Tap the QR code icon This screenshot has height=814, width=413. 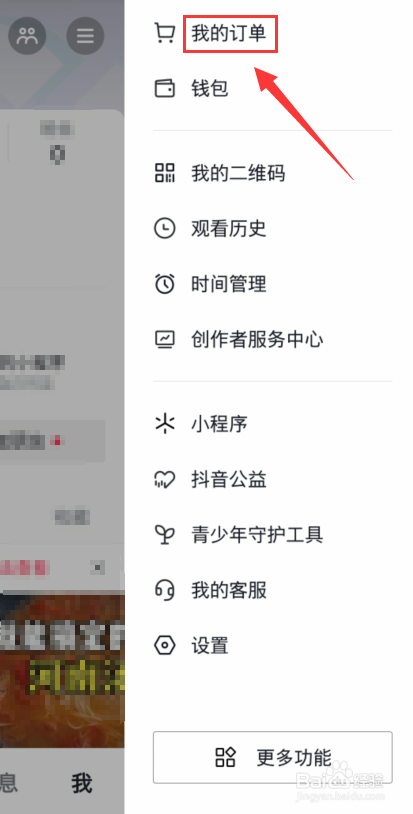165,172
